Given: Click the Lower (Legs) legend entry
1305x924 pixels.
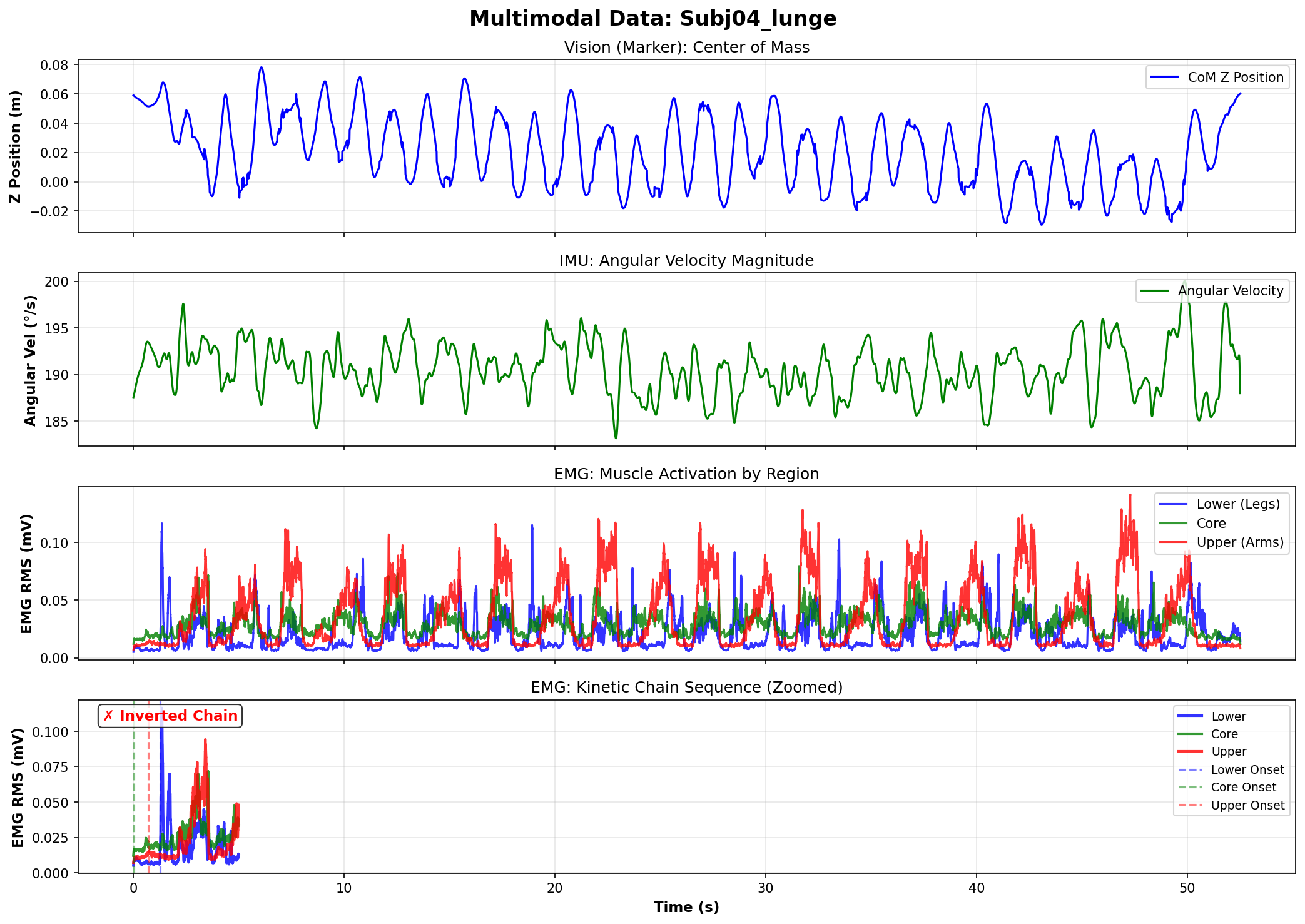Looking at the screenshot, I should [x=1237, y=504].
